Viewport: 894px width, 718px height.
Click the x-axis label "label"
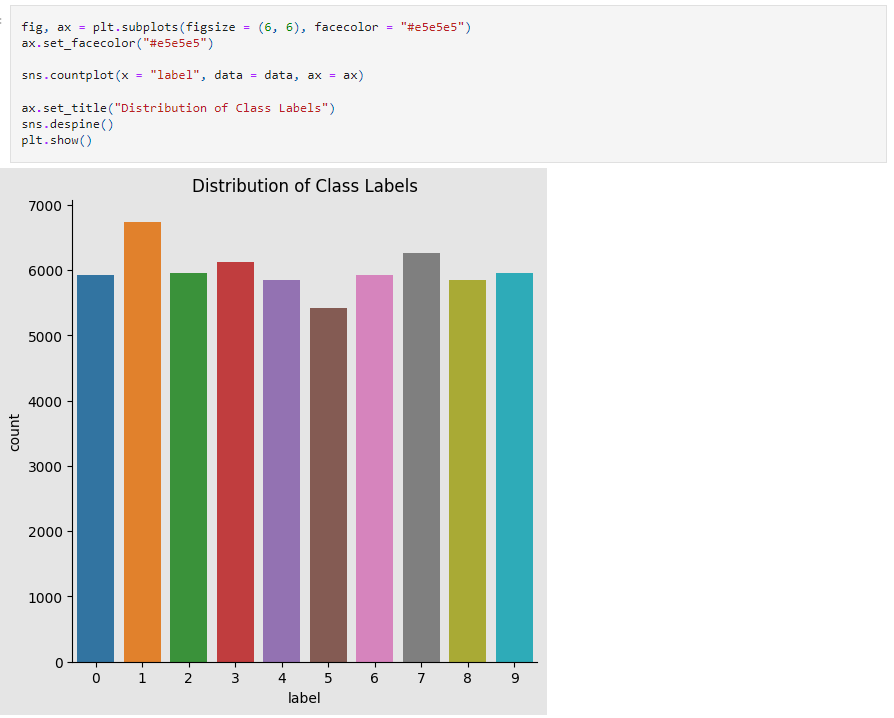click(x=304, y=698)
